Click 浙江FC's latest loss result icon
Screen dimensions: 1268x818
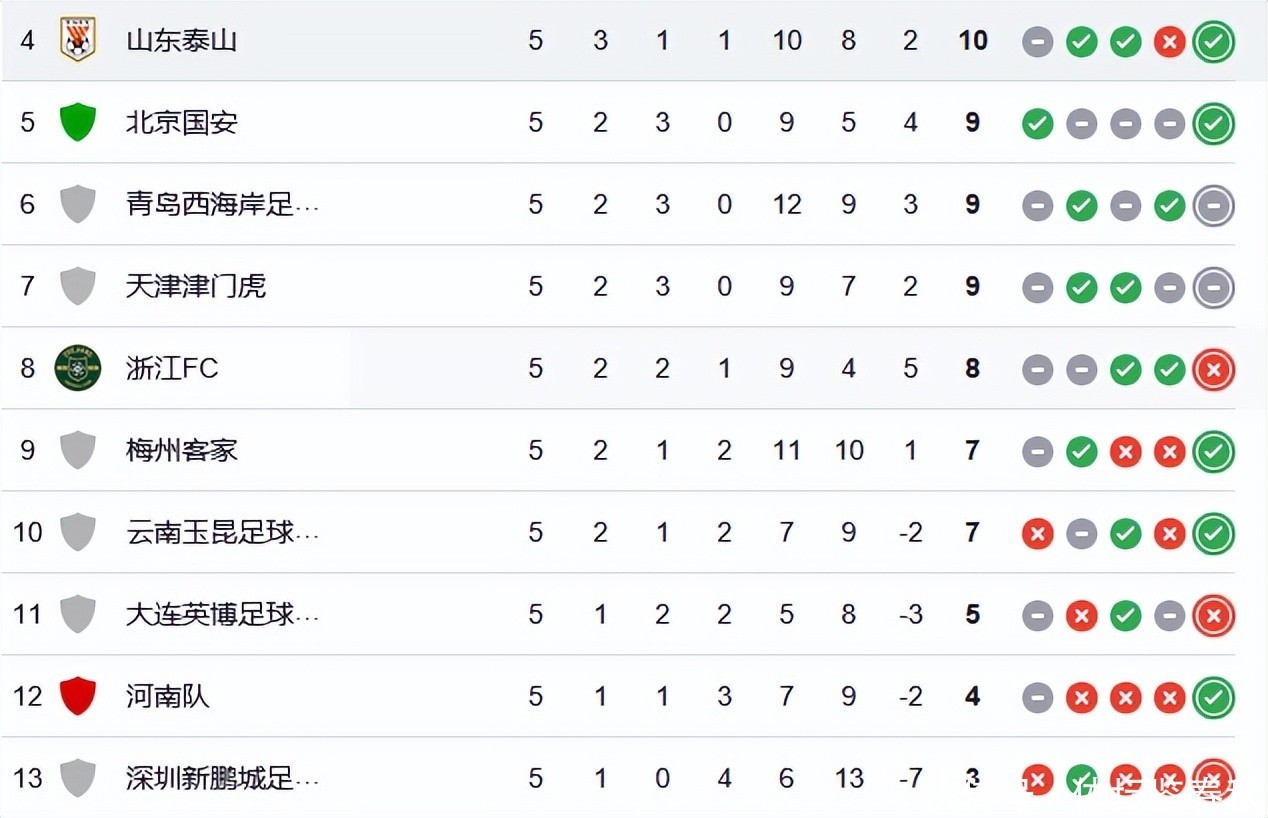click(x=1213, y=369)
